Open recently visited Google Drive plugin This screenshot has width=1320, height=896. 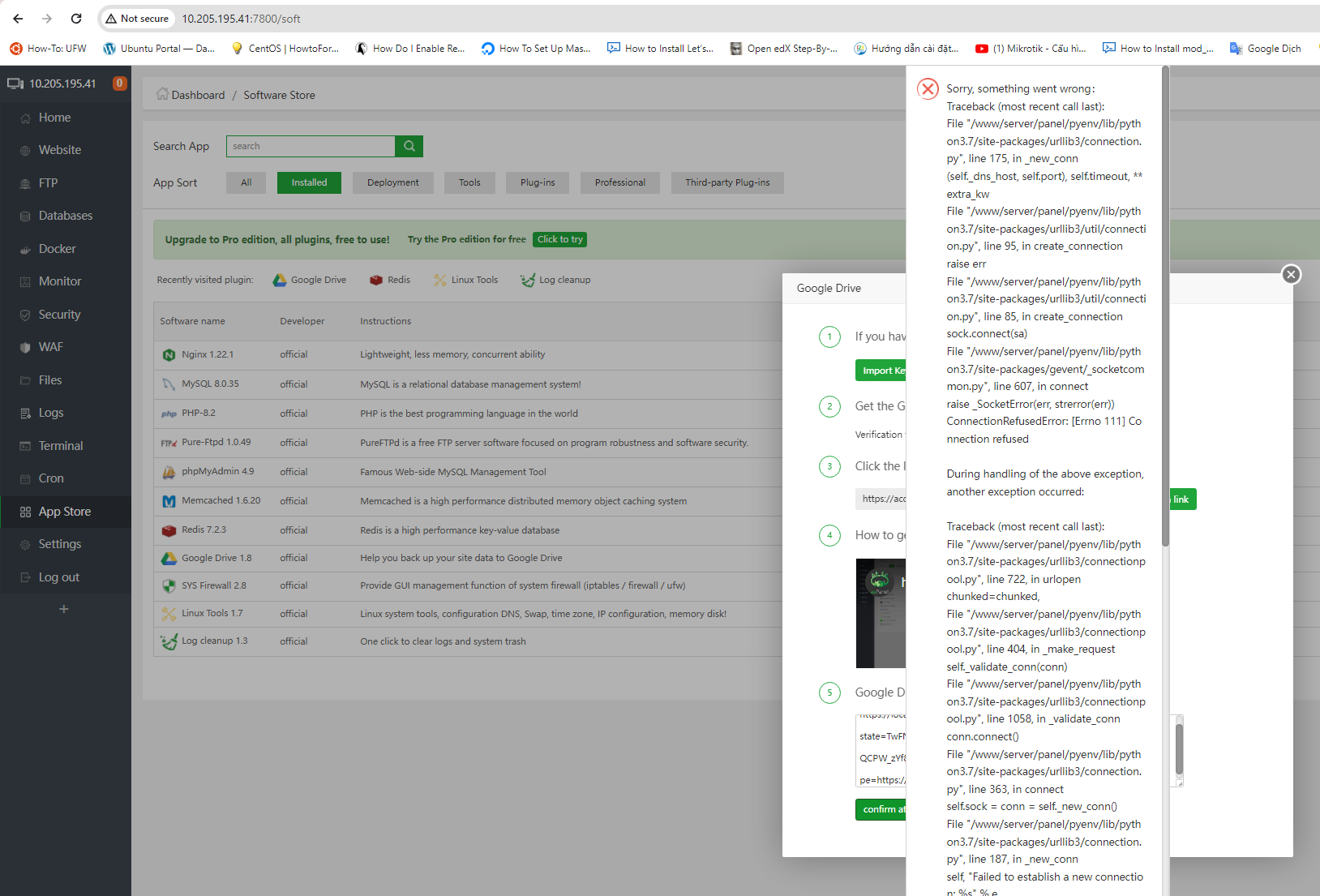309,280
